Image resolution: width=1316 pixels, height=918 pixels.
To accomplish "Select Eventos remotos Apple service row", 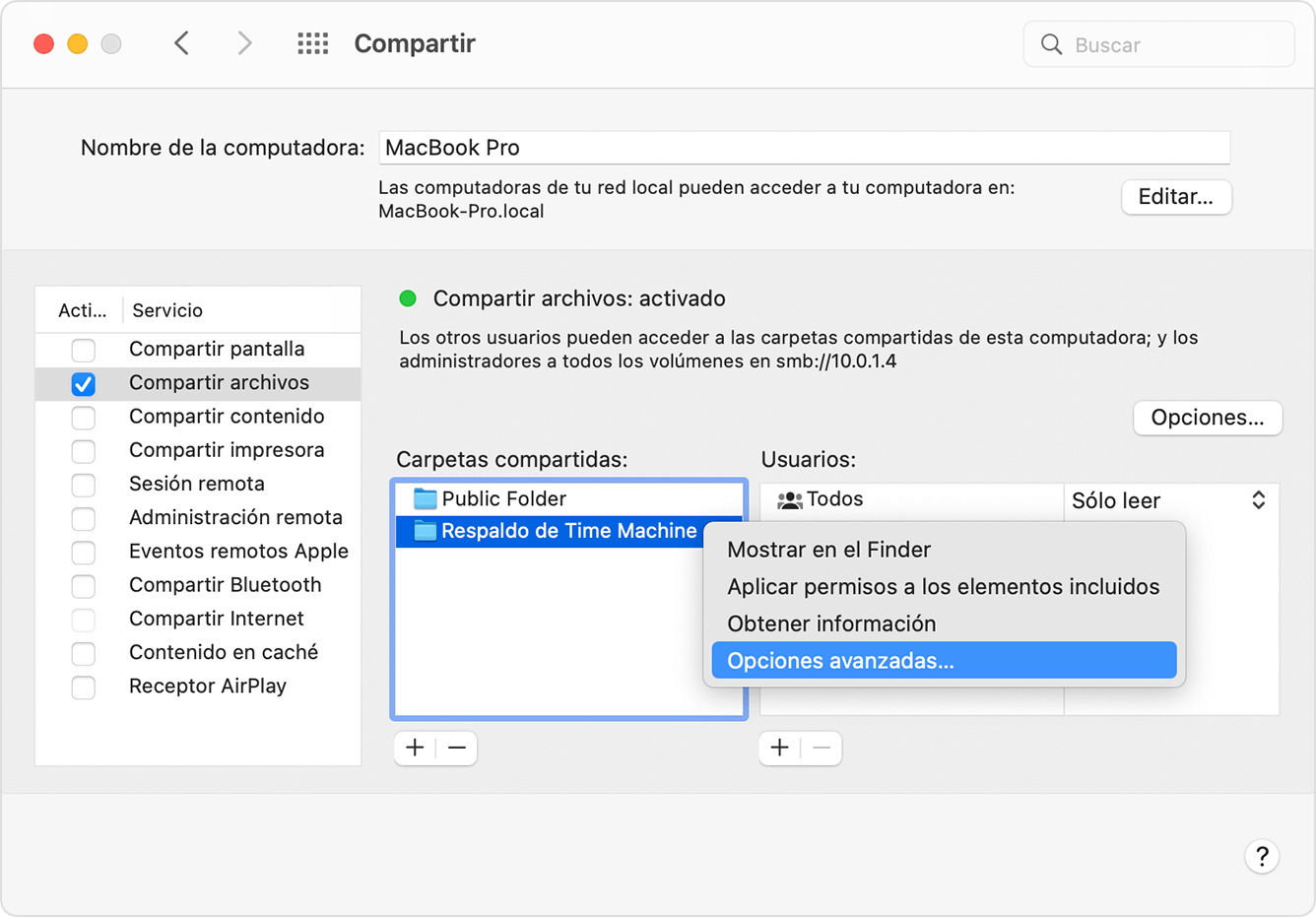I will [x=198, y=552].
